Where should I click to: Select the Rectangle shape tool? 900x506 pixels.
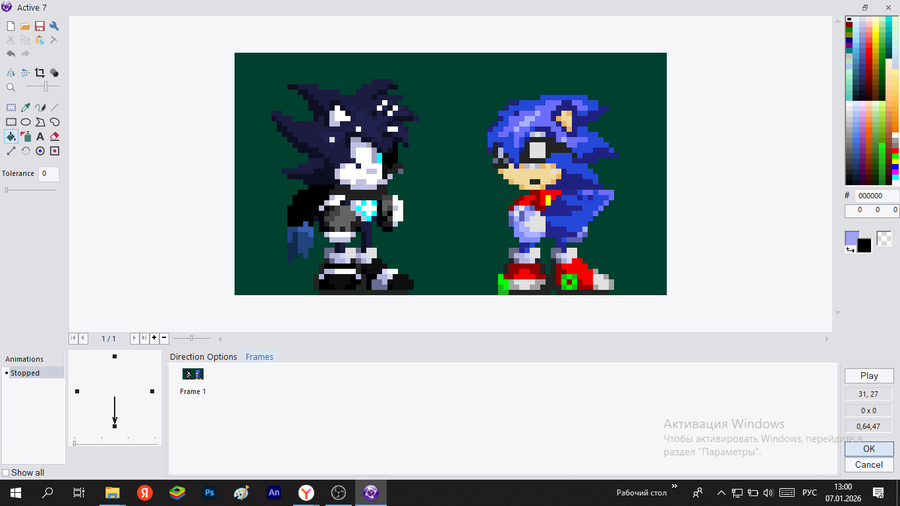(11, 122)
